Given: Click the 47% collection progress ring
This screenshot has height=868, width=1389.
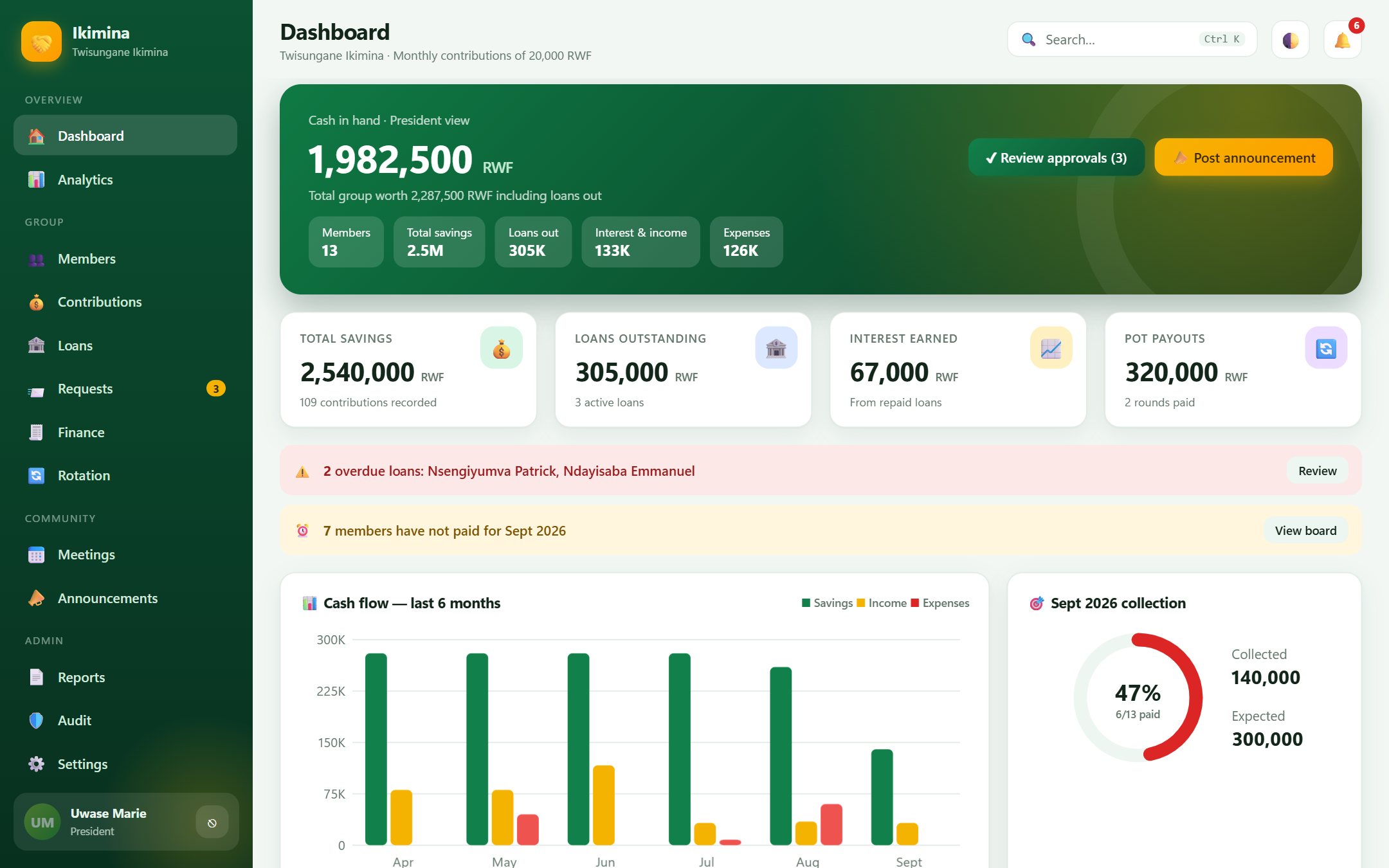Looking at the screenshot, I should (1138, 698).
